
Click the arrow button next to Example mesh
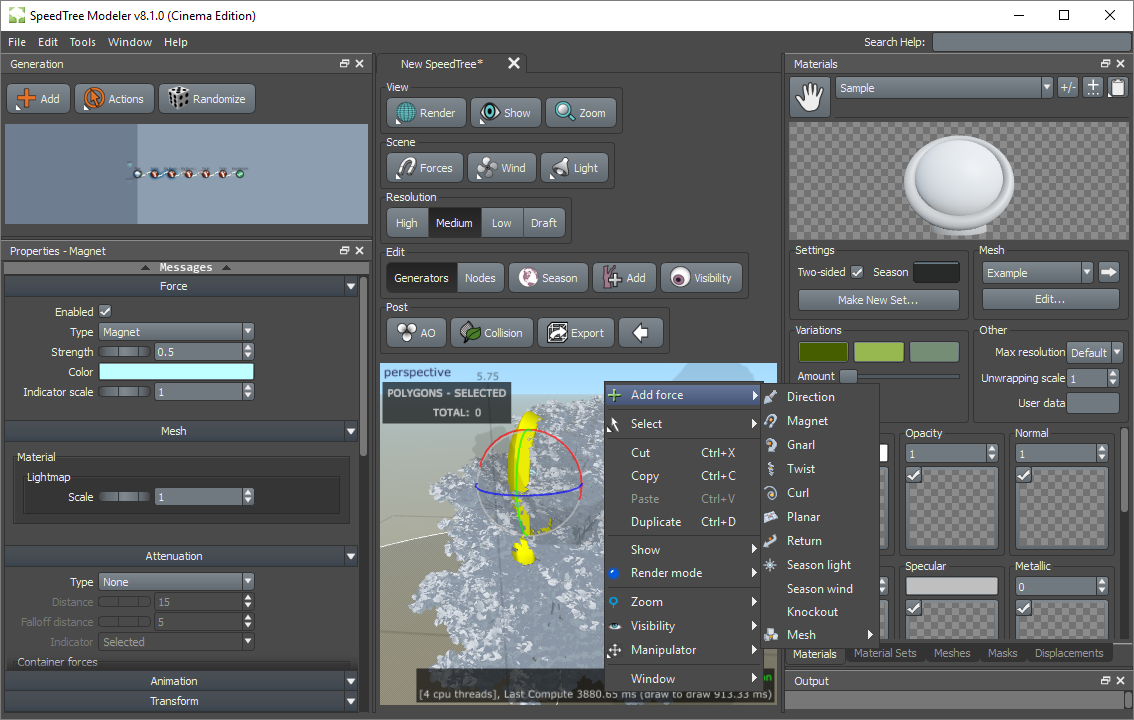tap(1108, 273)
